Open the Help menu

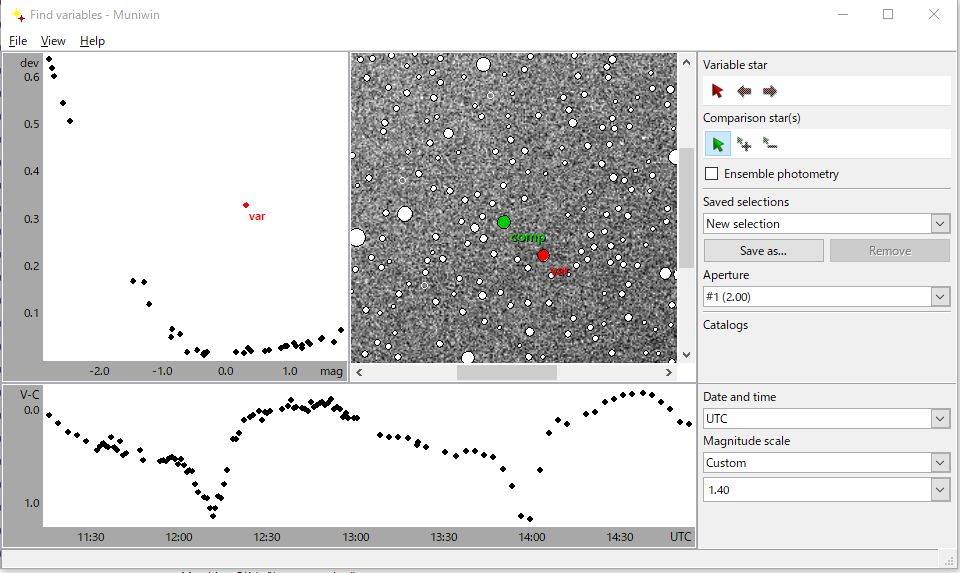(x=92, y=41)
